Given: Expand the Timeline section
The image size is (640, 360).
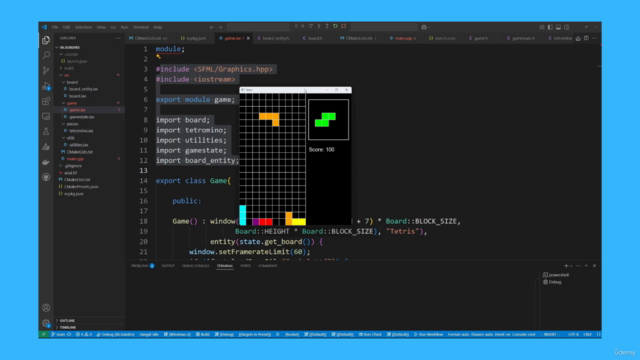Looking at the screenshot, I should 68,327.
